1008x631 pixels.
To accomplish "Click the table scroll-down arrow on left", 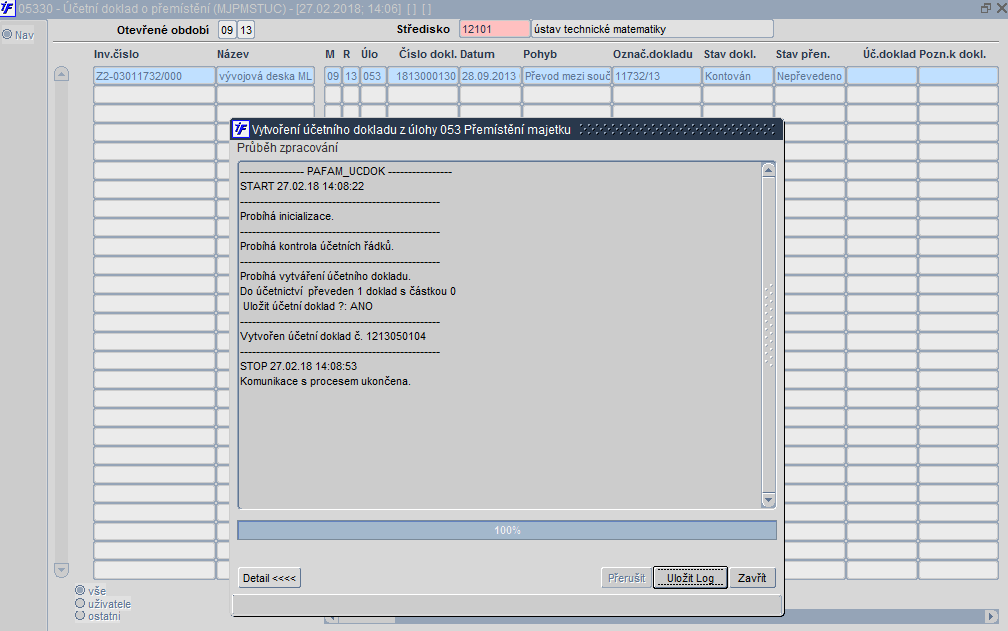I will click(x=61, y=569).
